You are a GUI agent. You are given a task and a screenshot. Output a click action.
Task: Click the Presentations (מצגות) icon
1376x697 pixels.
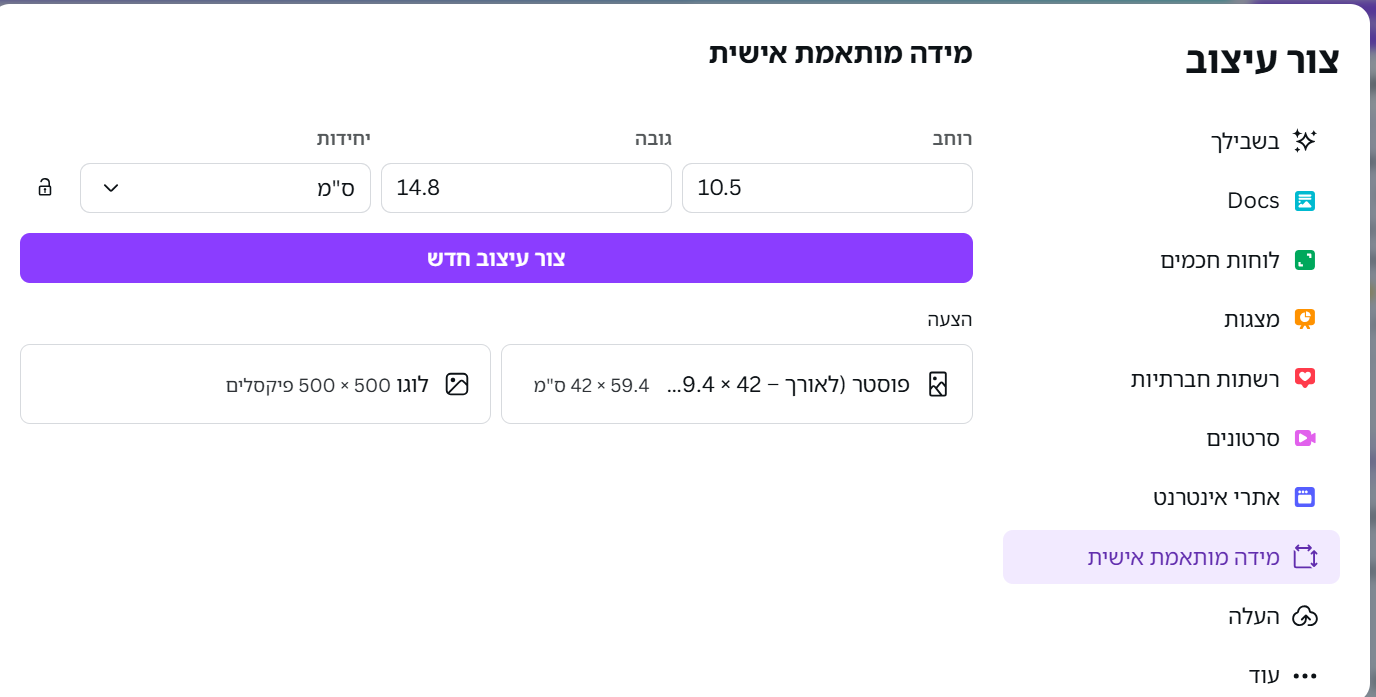tap(1306, 318)
